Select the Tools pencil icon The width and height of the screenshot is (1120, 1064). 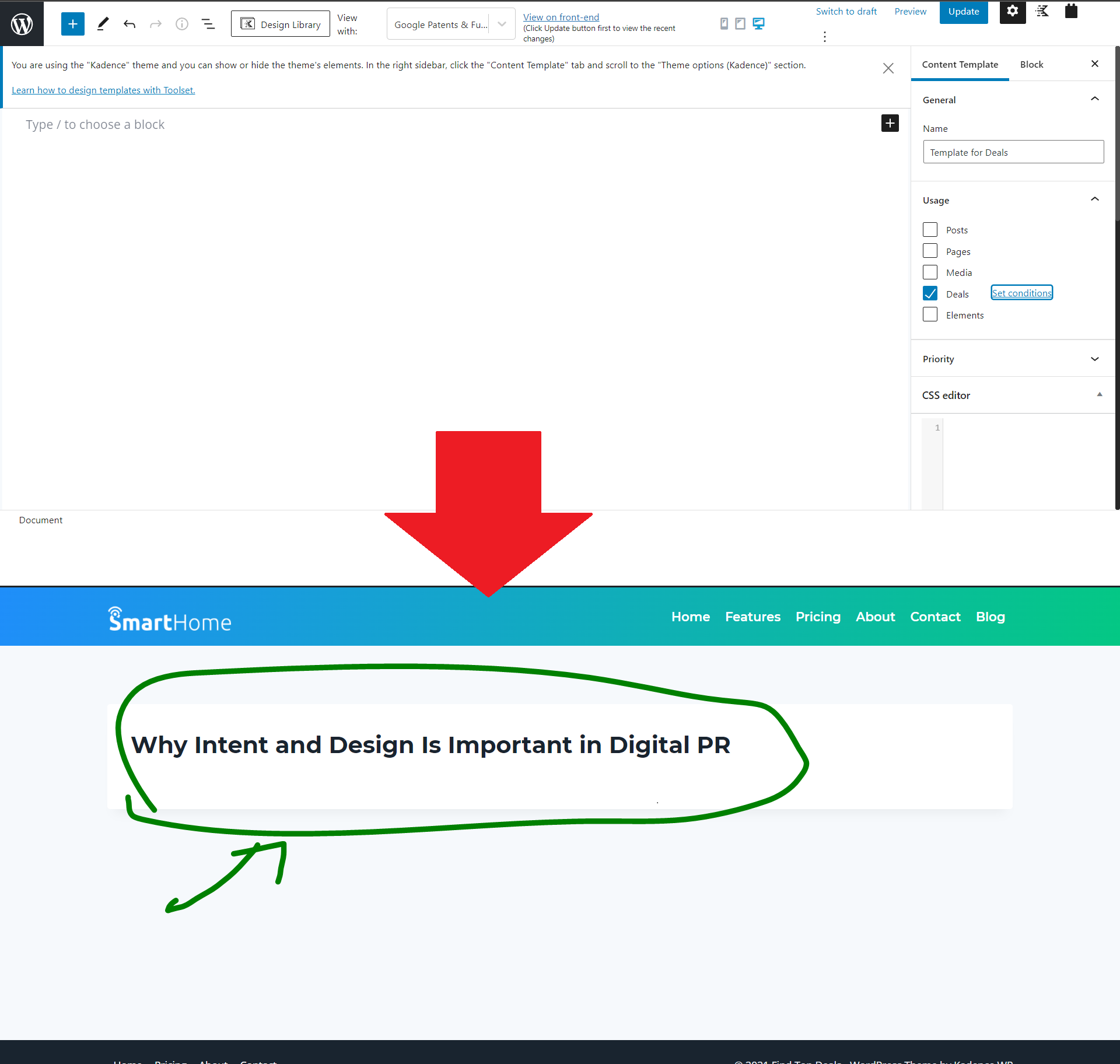103,24
